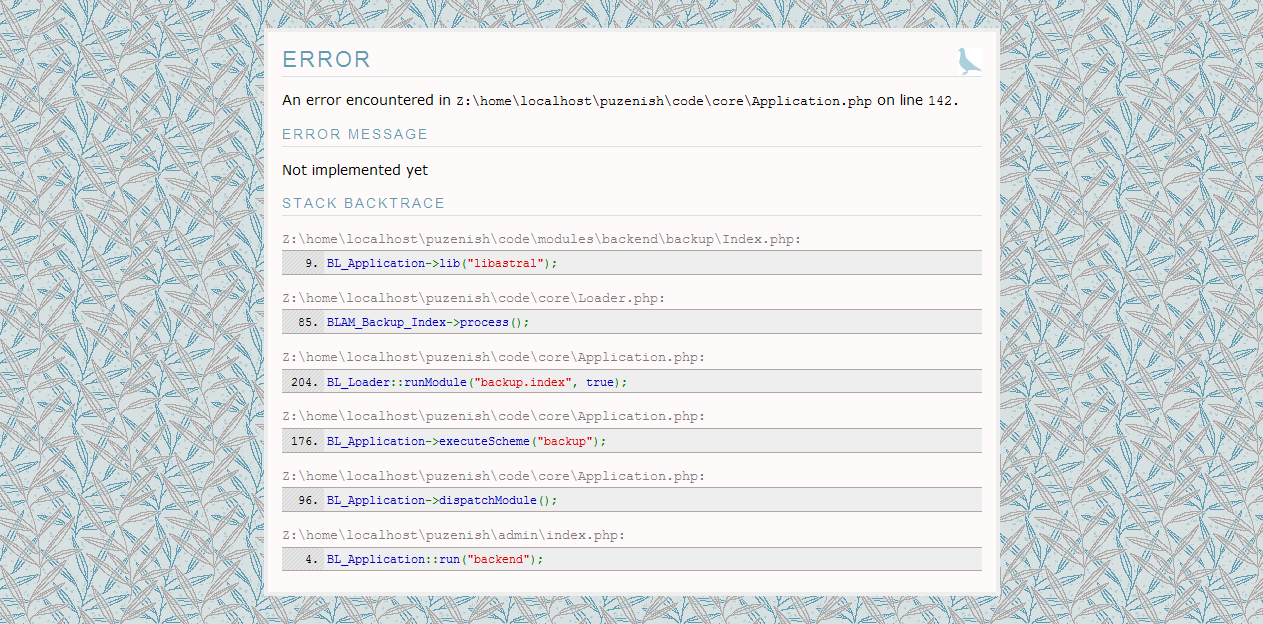Click the backup\Index.php file path
Screen dimensions: 1263x624
[542, 239]
